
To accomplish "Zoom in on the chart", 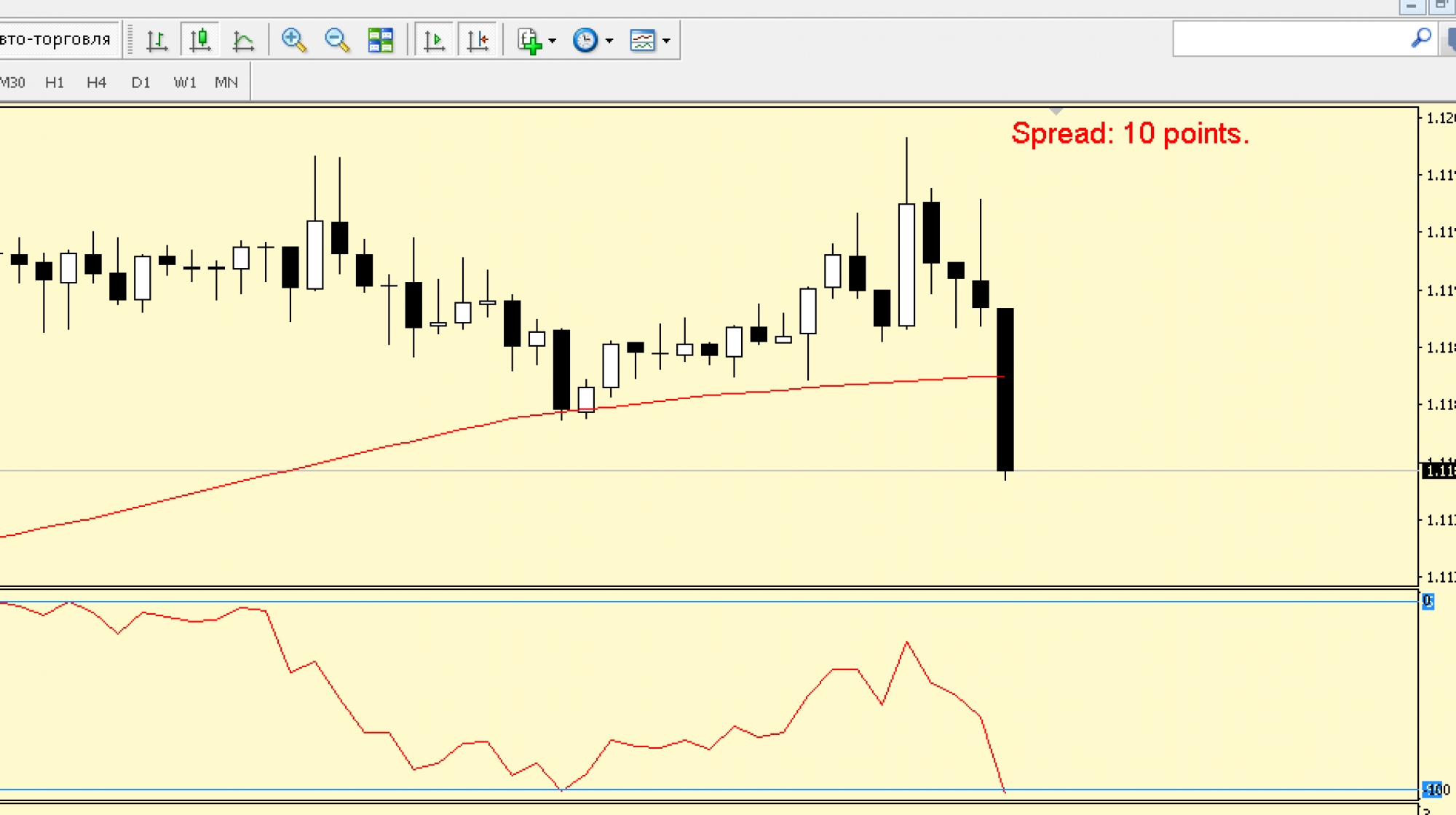I will click(x=293, y=40).
